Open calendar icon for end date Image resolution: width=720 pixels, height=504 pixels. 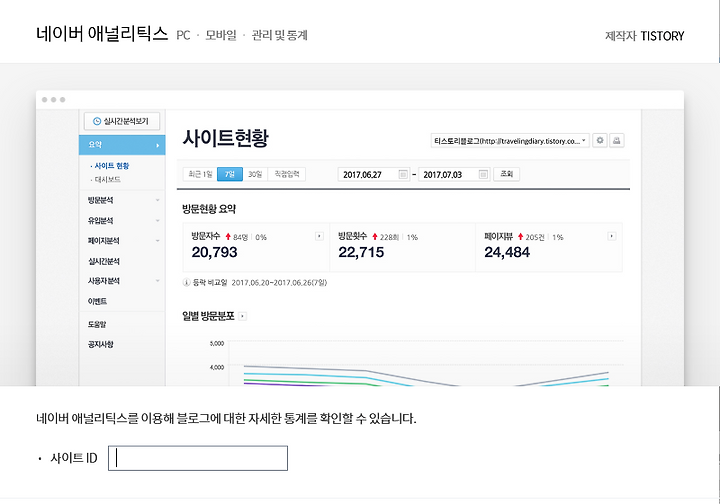coord(483,174)
